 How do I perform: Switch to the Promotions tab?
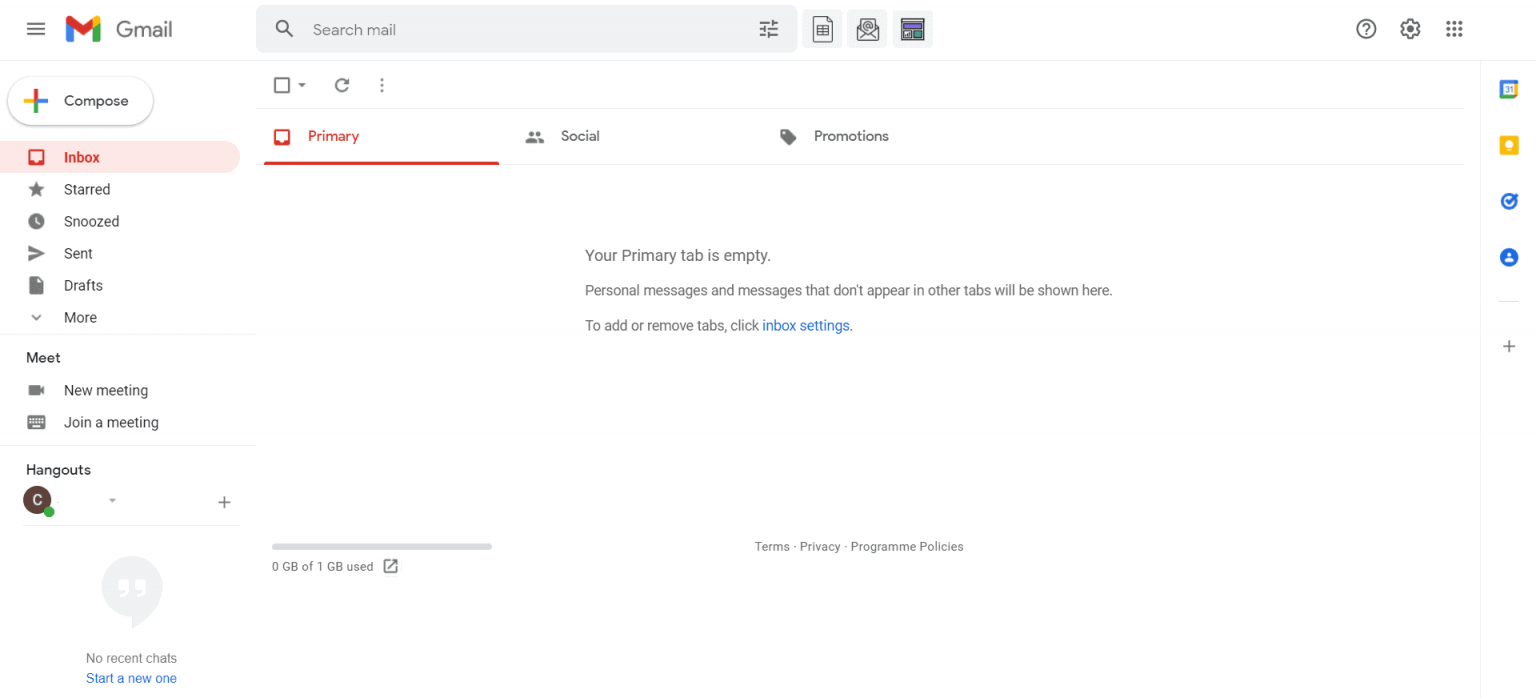coord(850,136)
